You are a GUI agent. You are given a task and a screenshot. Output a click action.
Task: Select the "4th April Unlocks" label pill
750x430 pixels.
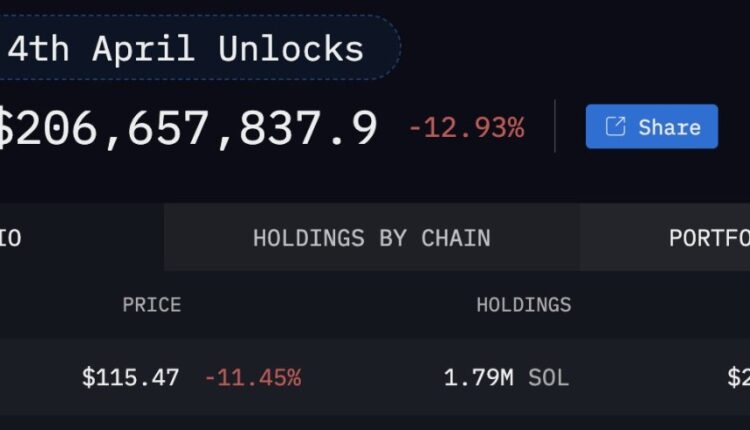pyautogui.click(x=190, y=49)
